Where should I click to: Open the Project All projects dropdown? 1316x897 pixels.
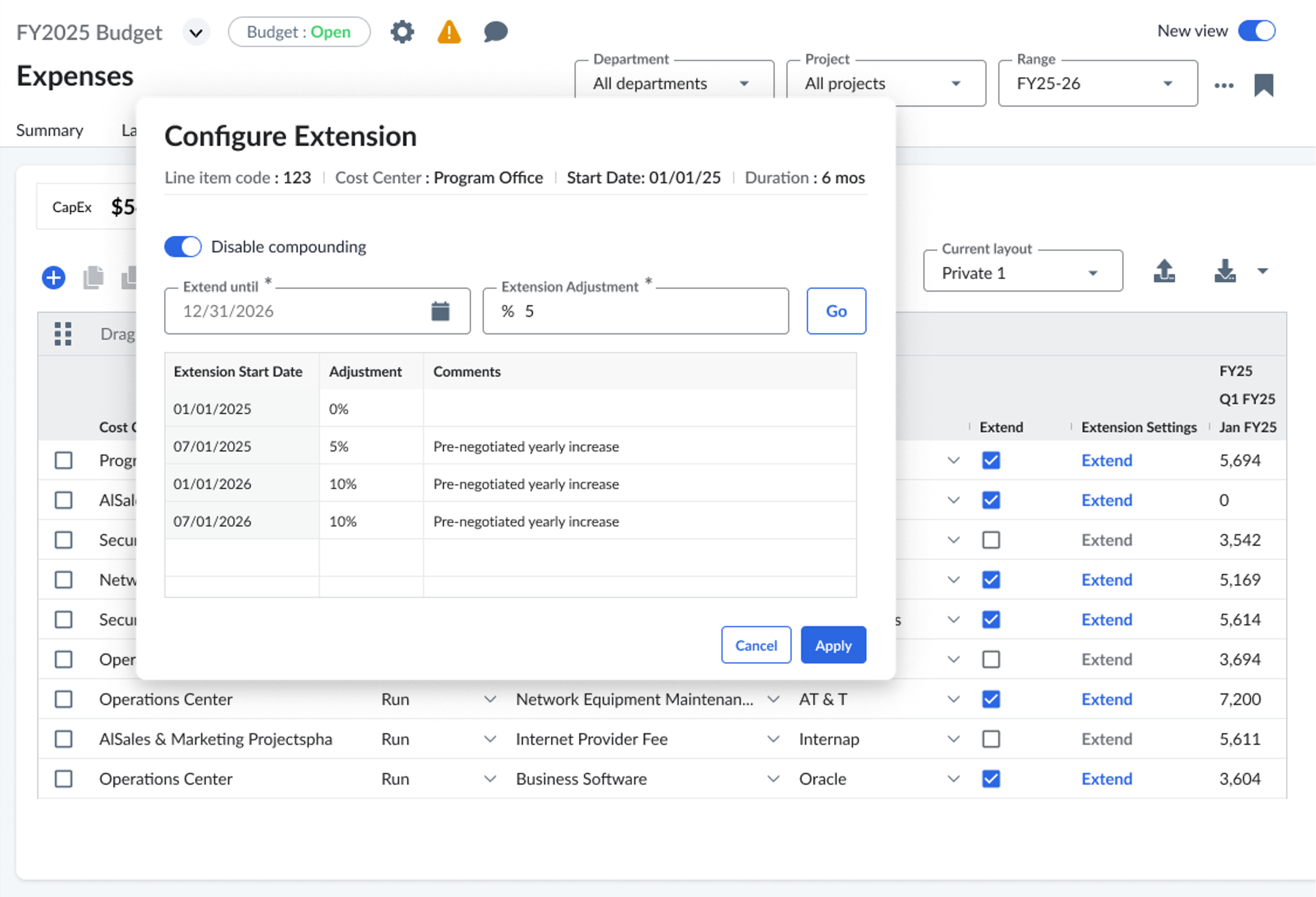pos(886,83)
